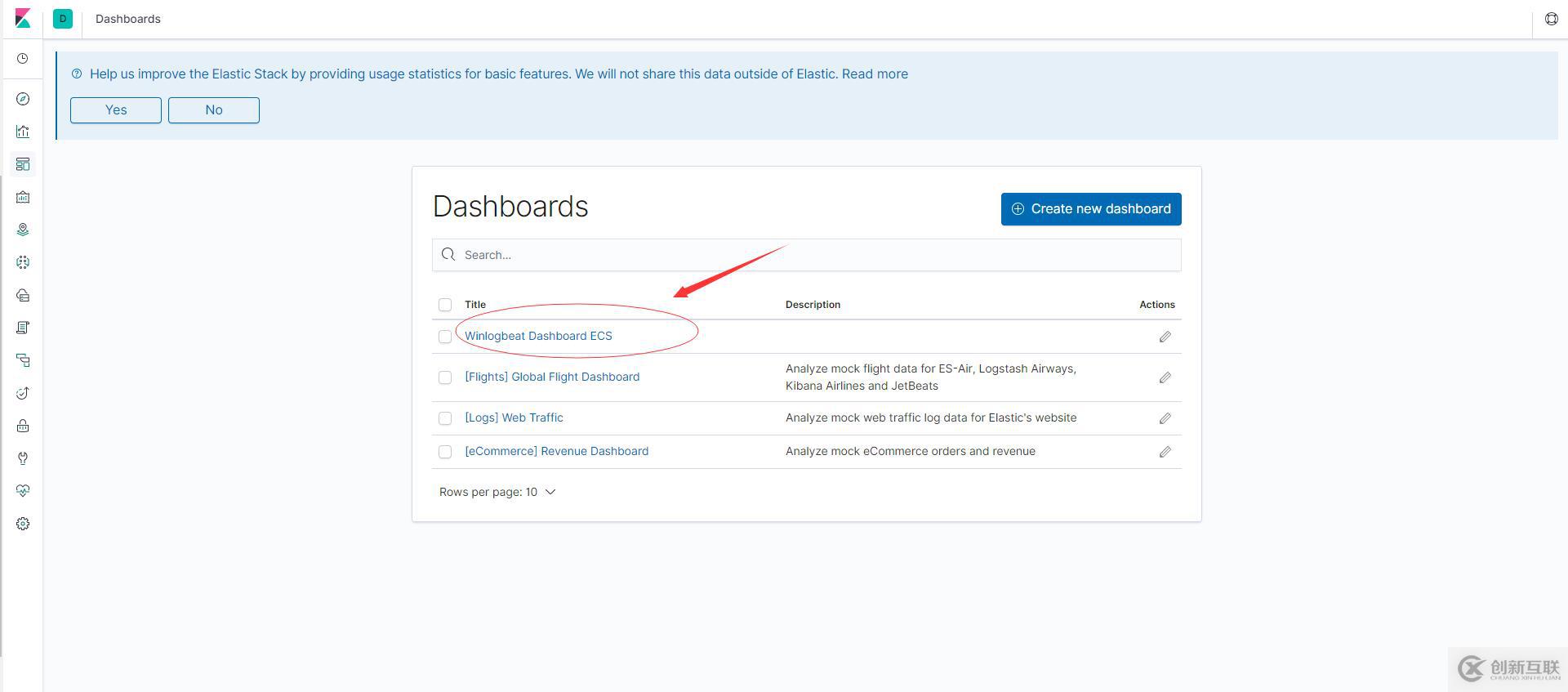The image size is (1568, 692).
Task: Select the Dashboard sidebar icon
Action: pos(23,164)
